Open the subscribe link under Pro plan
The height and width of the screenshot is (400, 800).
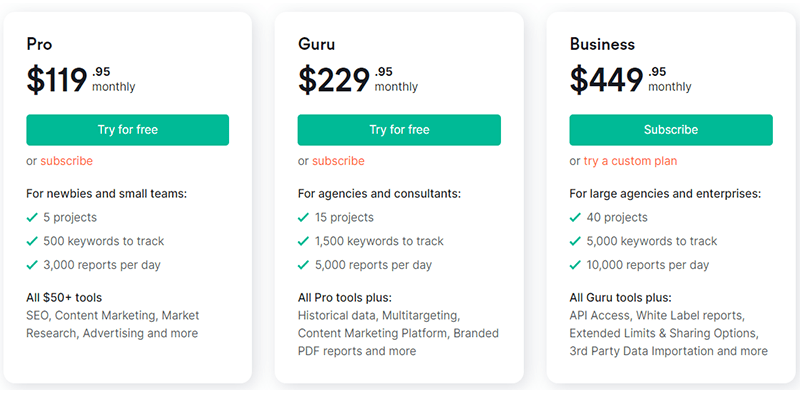[67, 161]
